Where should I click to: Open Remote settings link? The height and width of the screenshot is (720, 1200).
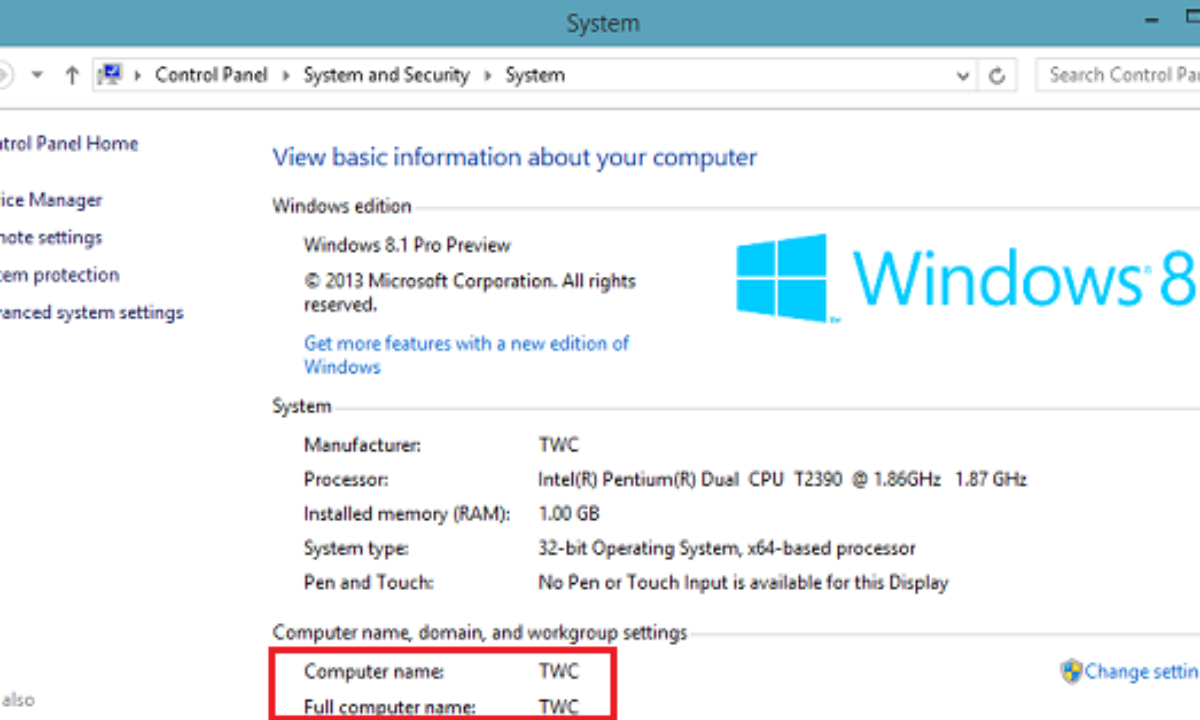51,238
